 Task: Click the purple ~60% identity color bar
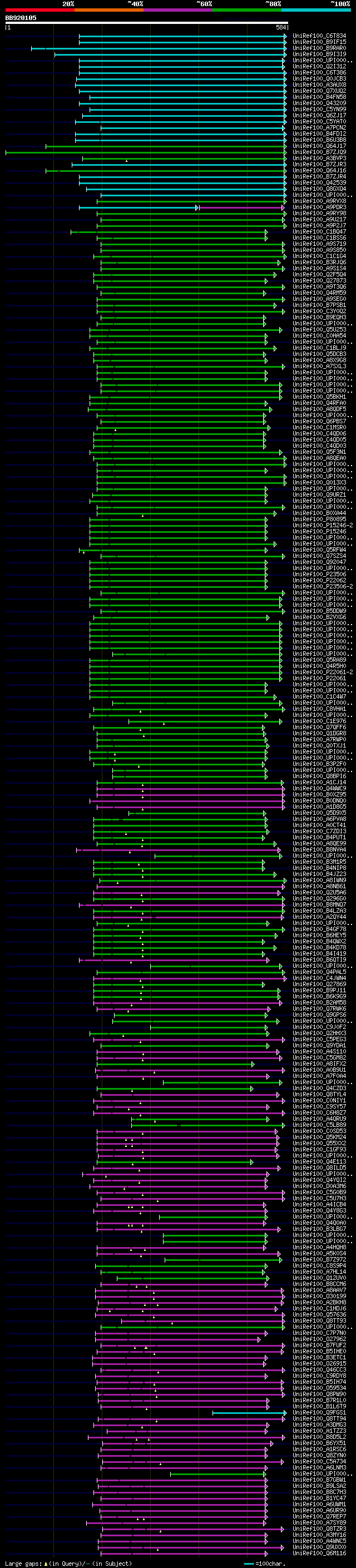point(177,10)
